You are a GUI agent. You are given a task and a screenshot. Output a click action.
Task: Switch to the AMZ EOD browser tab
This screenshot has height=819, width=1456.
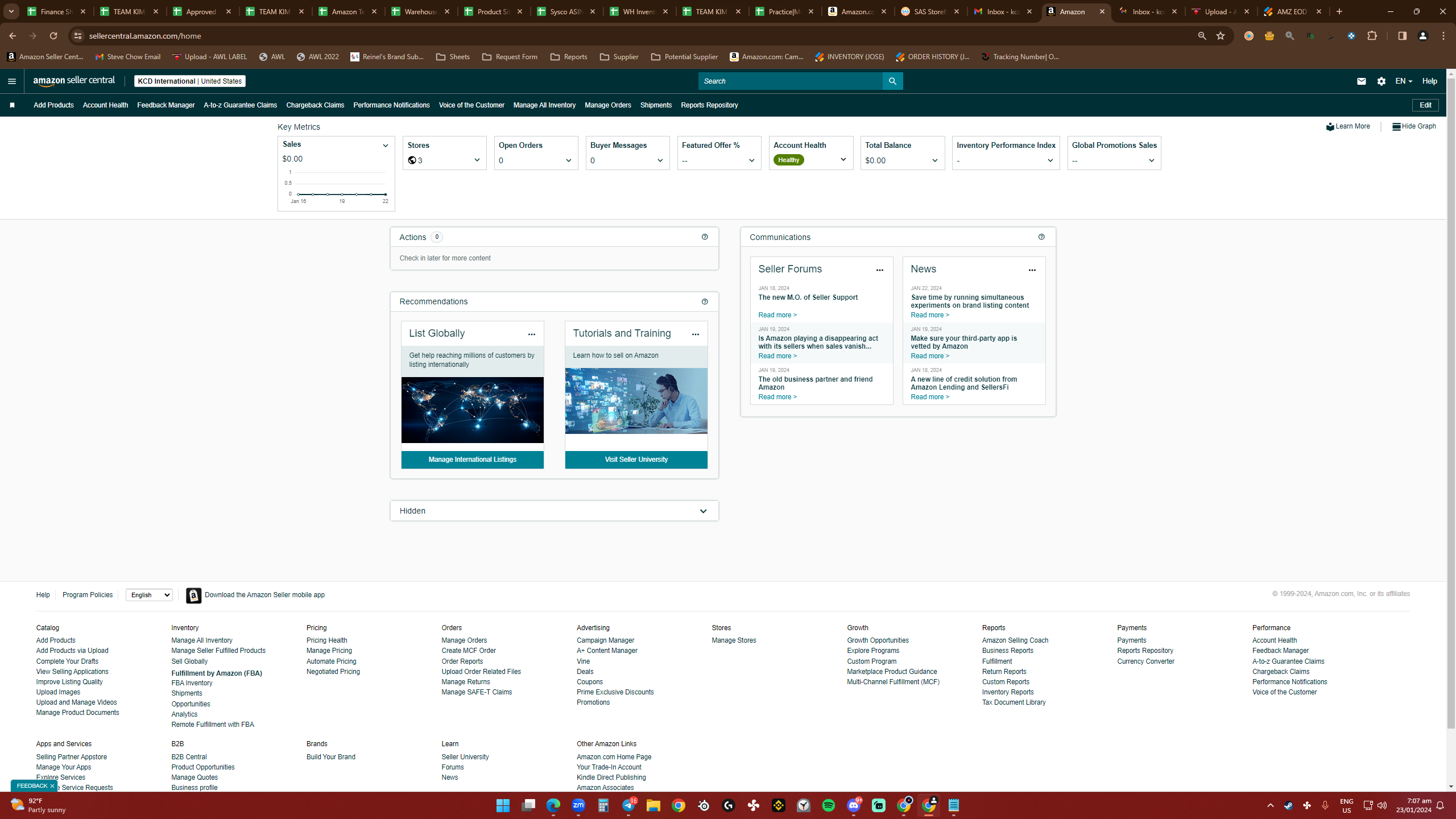[x=1292, y=11]
